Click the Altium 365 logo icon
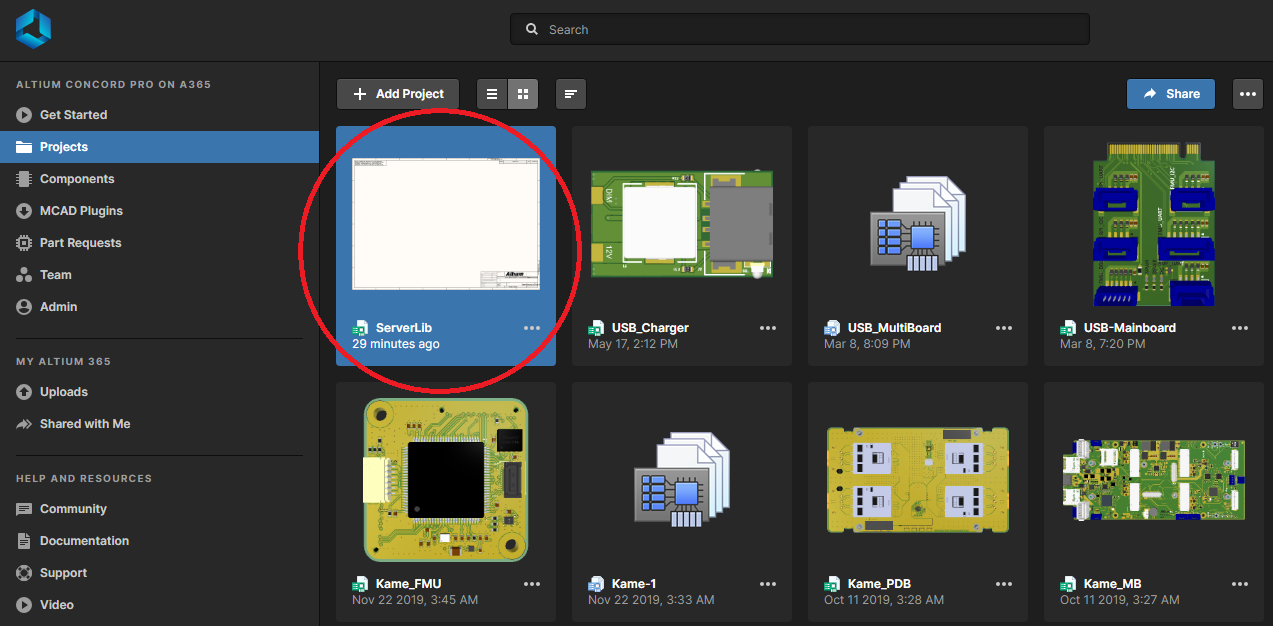This screenshot has width=1273, height=626. pyautogui.click(x=33, y=28)
